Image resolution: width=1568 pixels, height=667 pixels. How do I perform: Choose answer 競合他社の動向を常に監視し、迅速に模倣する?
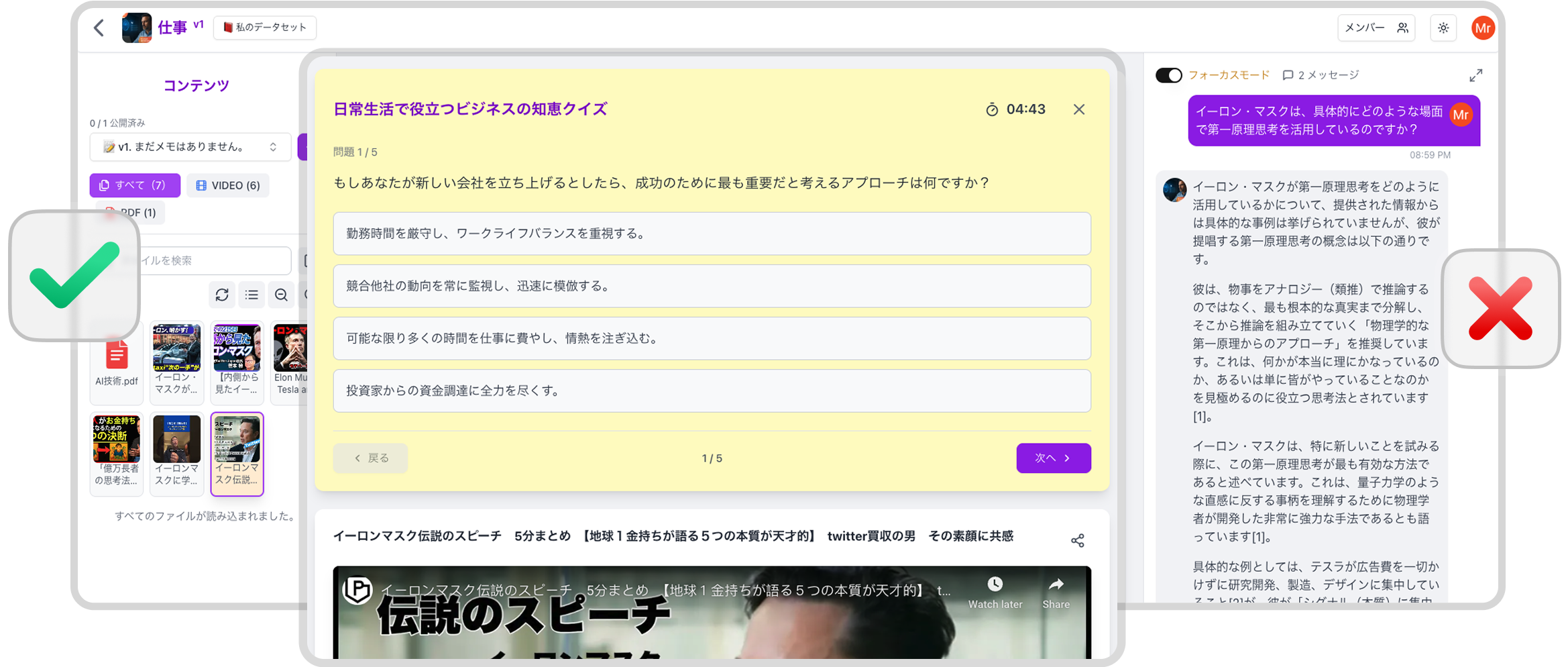click(712, 286)
